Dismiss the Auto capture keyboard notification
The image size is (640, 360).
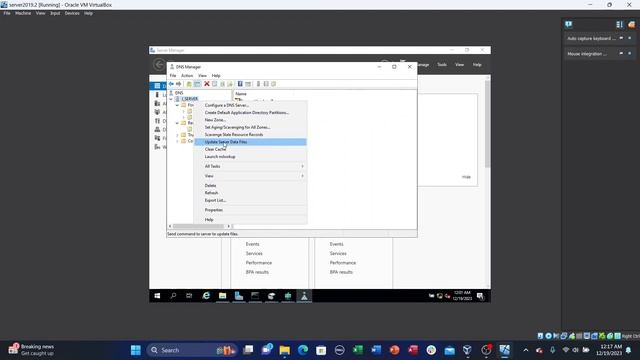tap(629, 38)
